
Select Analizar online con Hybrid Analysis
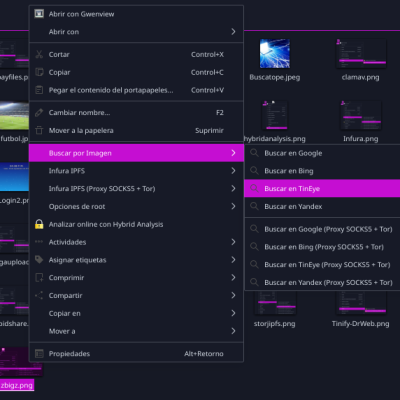point(136,224)
